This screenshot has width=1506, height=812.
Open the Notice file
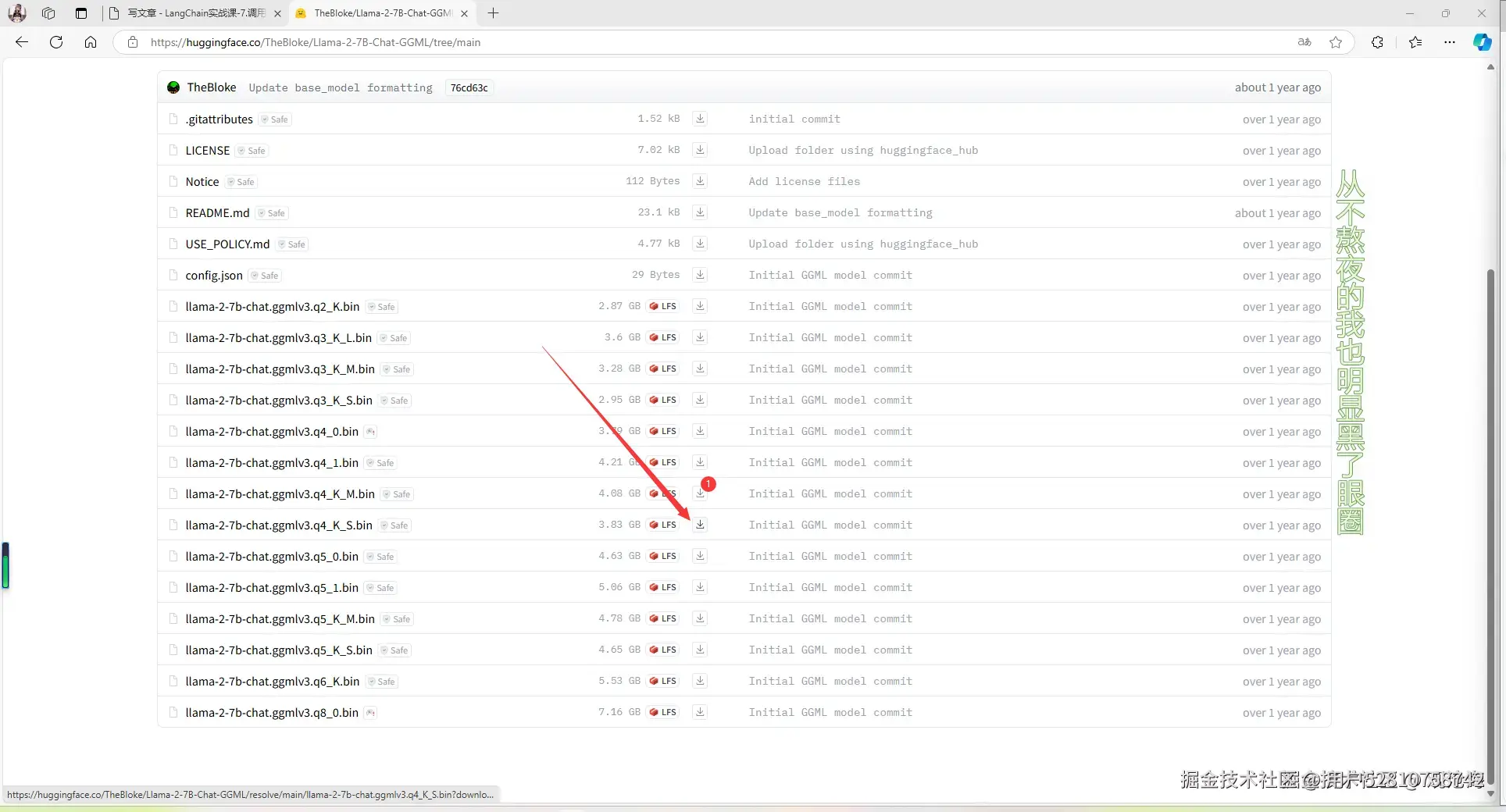(202, 181)
